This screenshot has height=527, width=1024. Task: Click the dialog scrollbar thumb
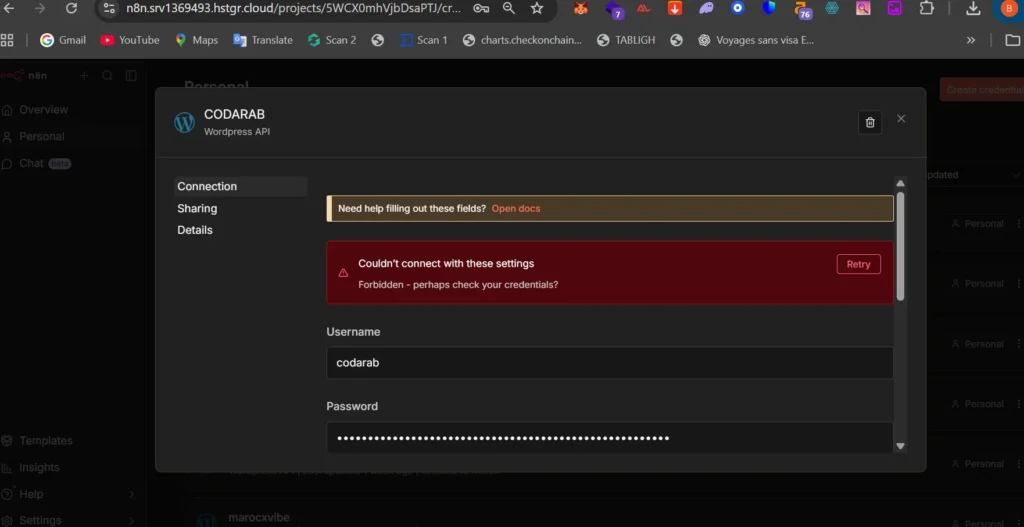(900, 246)
